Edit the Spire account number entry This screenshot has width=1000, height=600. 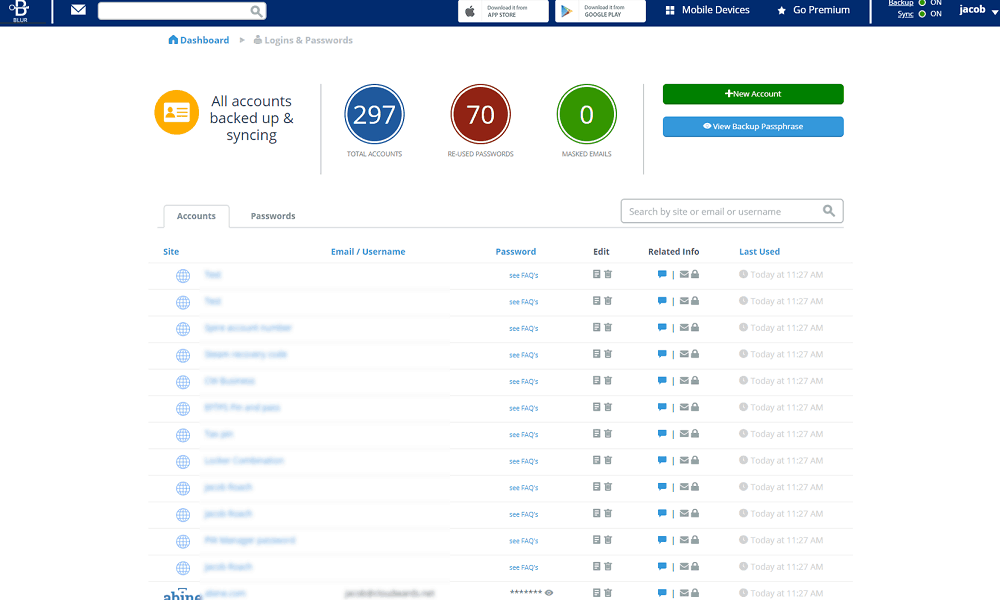coord(596,327)
